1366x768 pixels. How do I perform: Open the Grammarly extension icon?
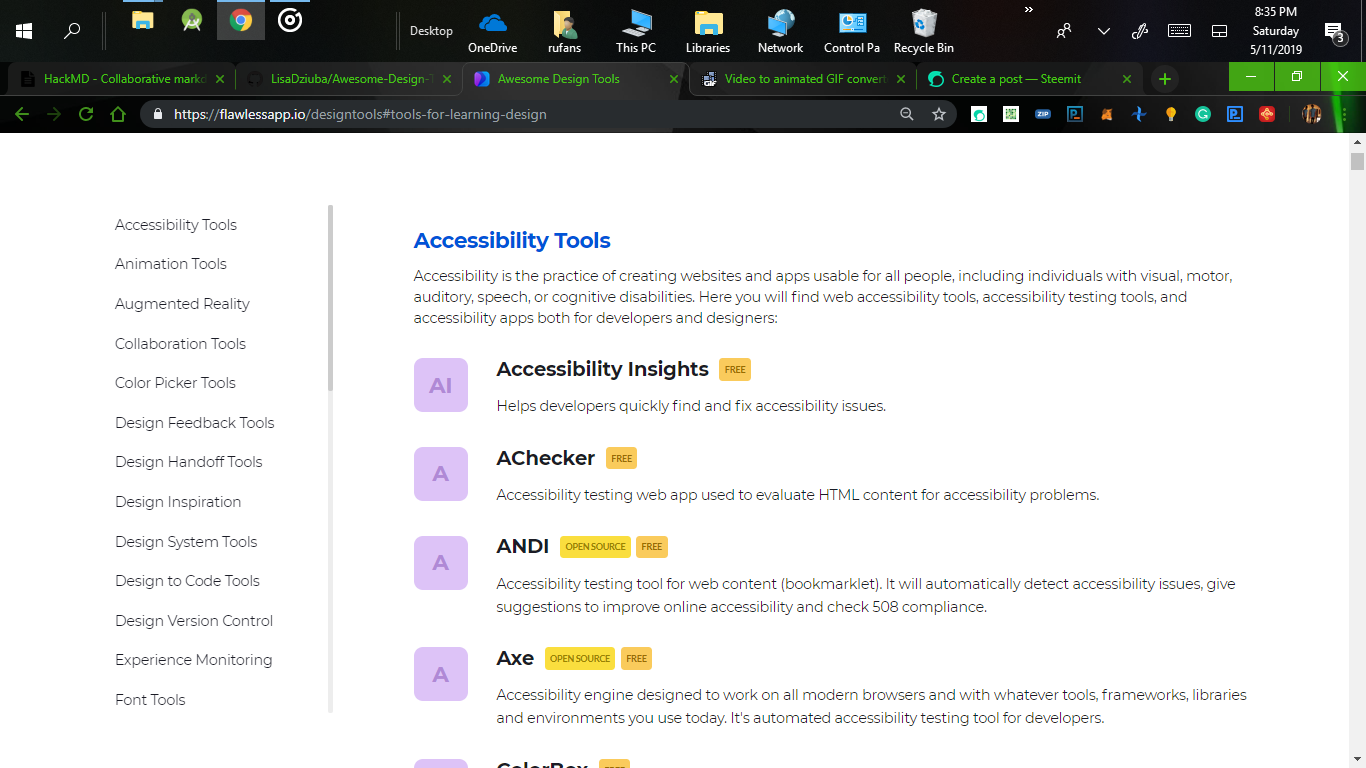[x=1203, y=114]
